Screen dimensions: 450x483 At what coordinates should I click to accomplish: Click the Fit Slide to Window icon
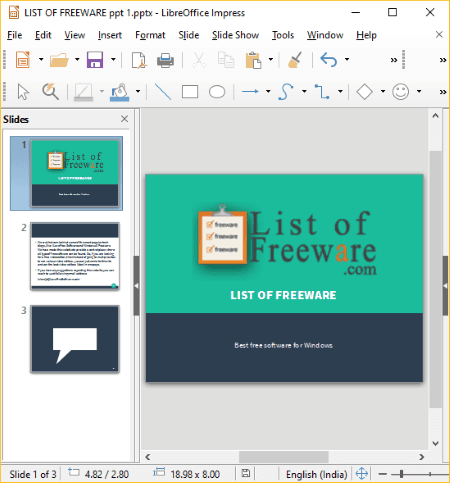[362, 473]
